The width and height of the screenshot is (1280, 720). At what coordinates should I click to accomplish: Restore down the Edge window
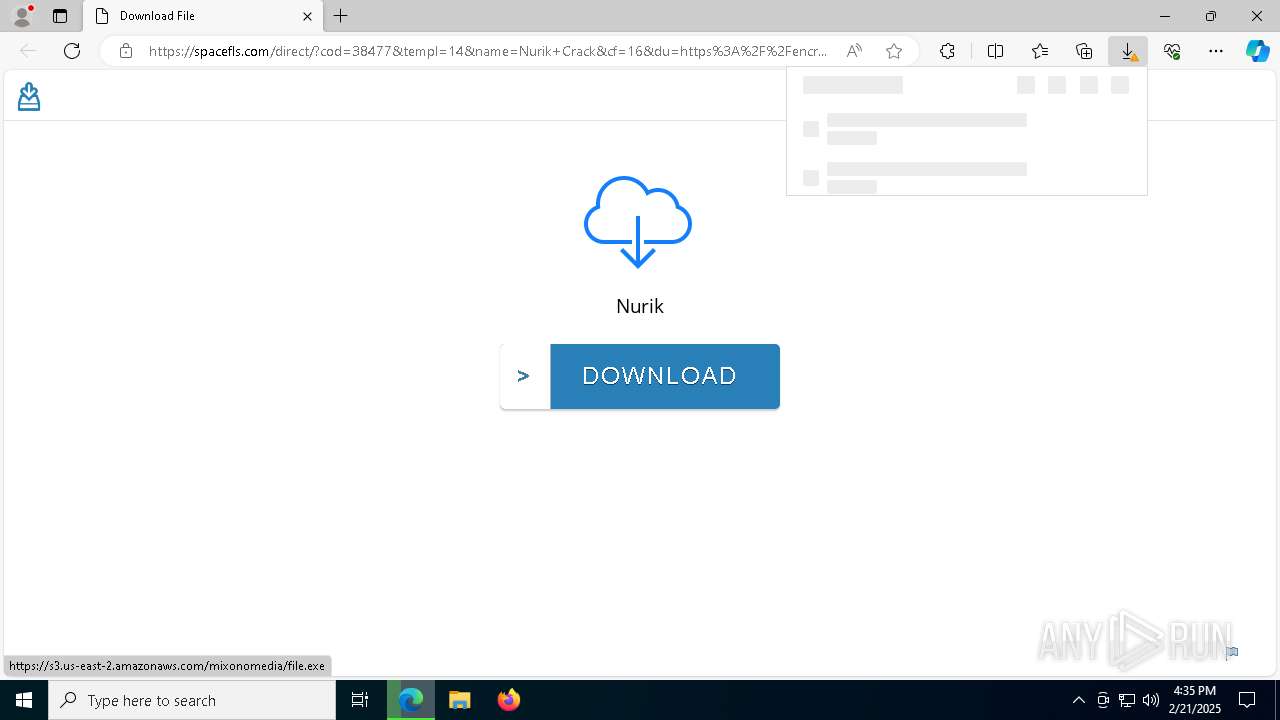(x=1211, y=16)
